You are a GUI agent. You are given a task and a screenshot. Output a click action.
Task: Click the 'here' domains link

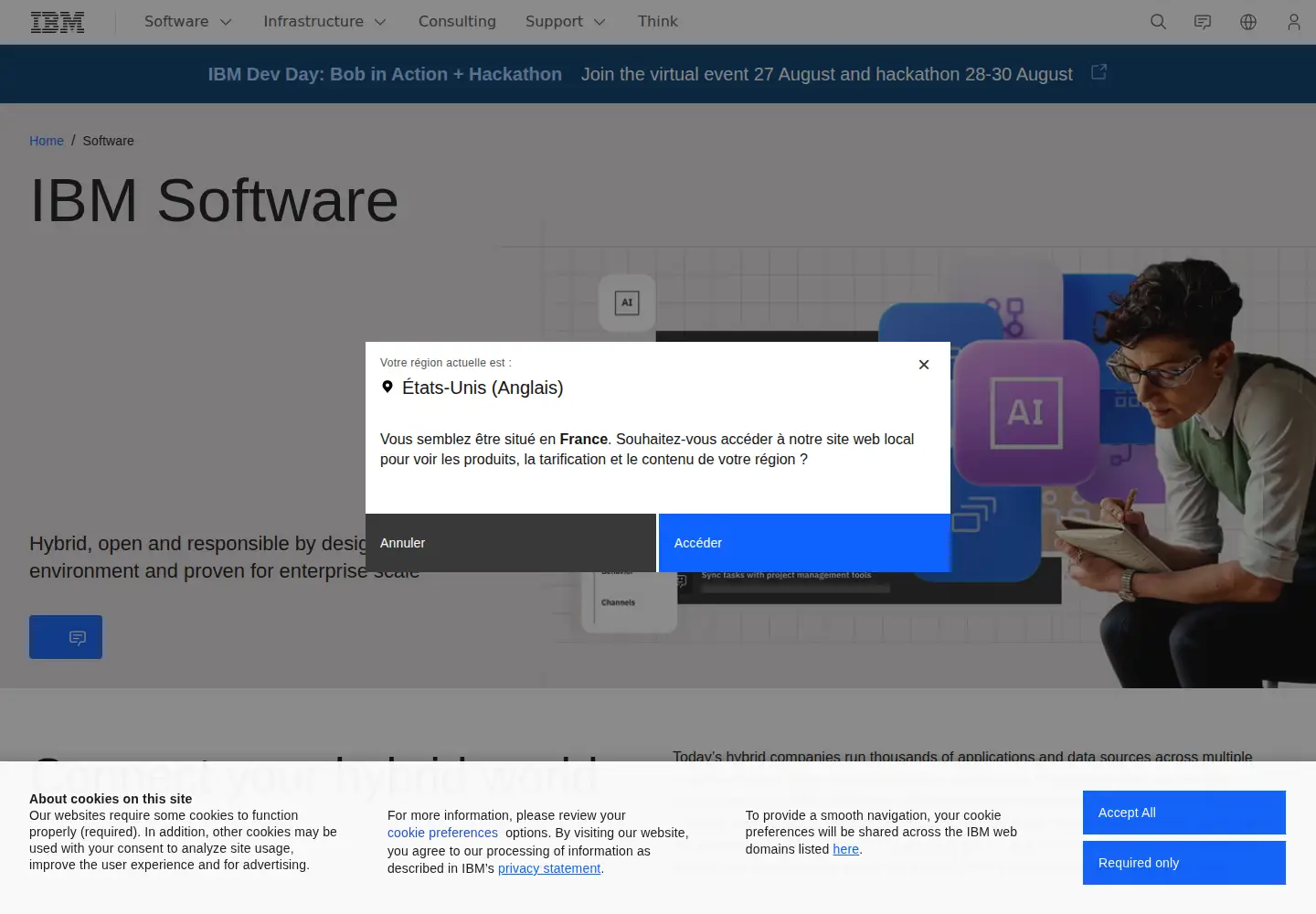click(846, 849)
